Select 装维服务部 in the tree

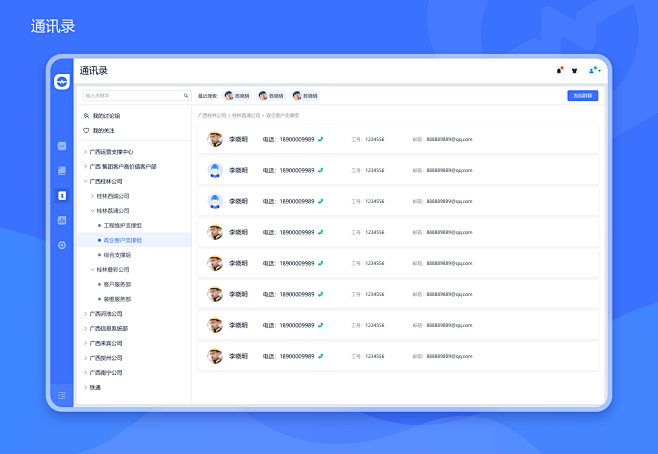[115, 299]
